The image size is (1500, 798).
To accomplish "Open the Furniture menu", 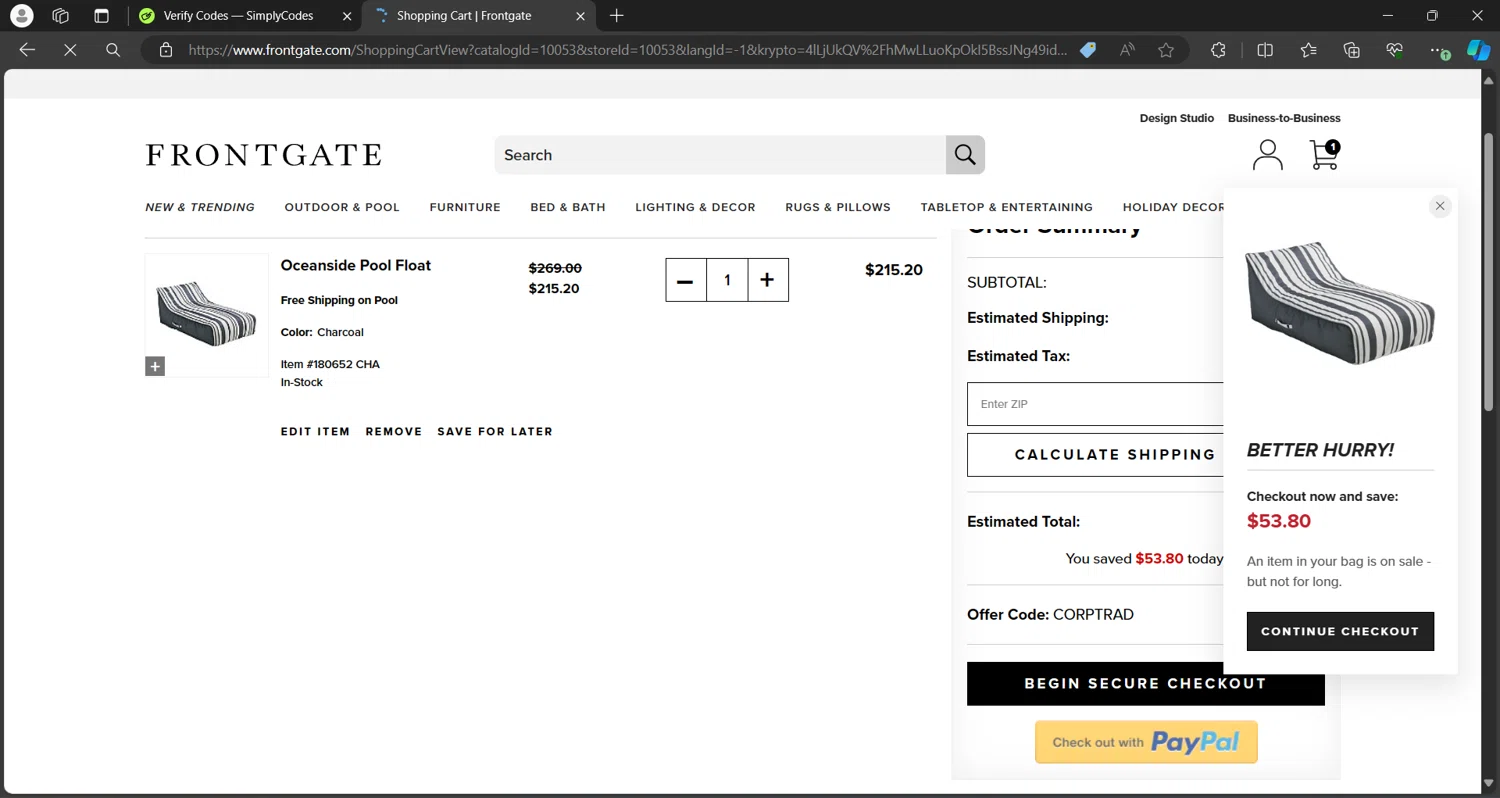I will pyautogui.click(x=465, y=207).
